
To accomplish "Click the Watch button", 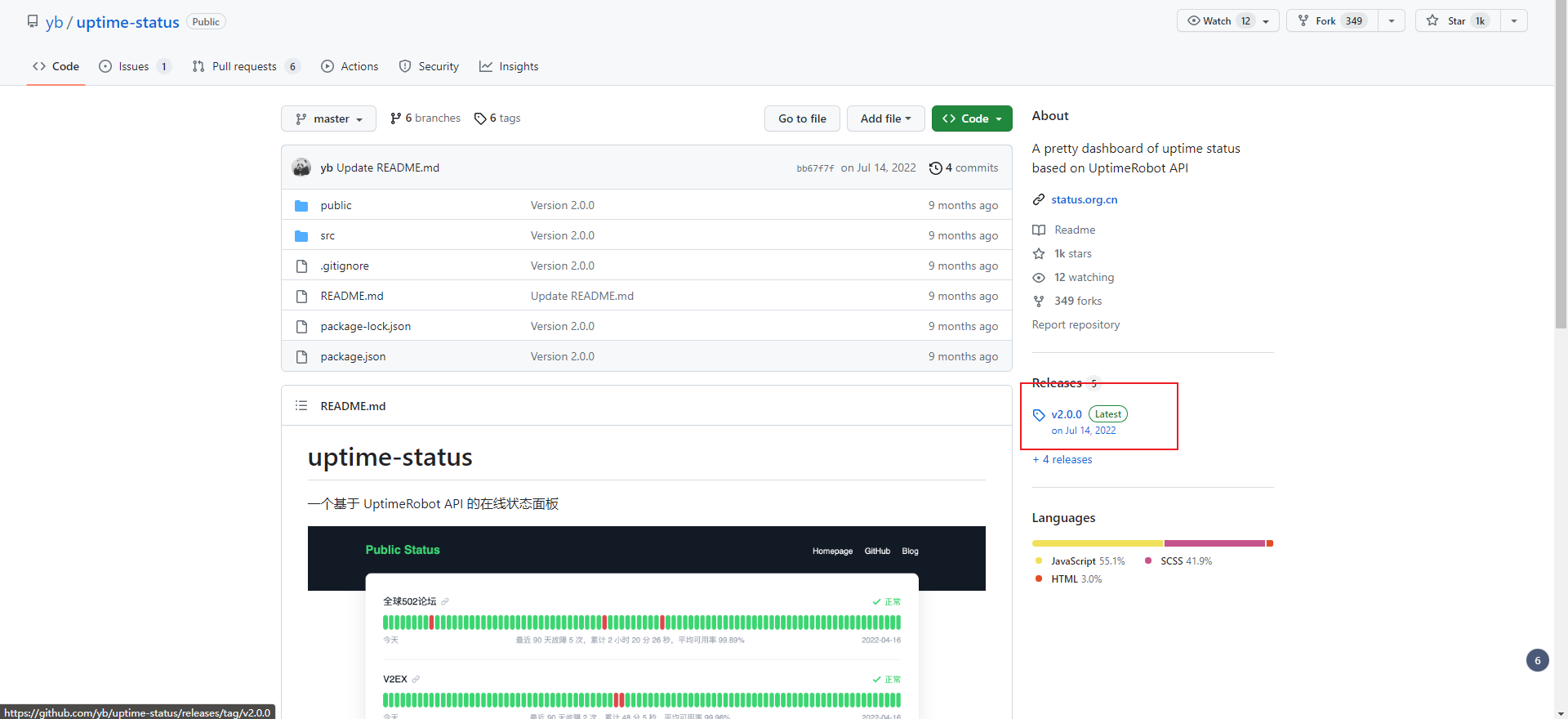I will click(x=1227, y=20).
